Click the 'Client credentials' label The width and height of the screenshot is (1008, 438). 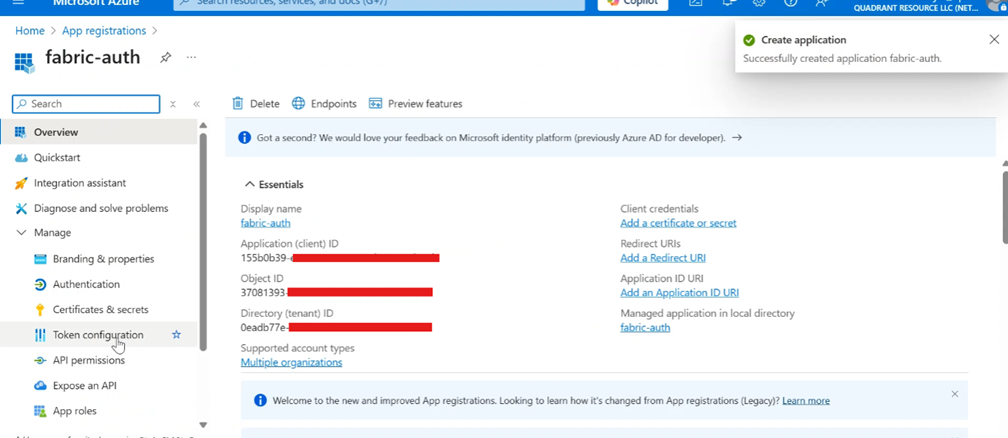[660, 209]
